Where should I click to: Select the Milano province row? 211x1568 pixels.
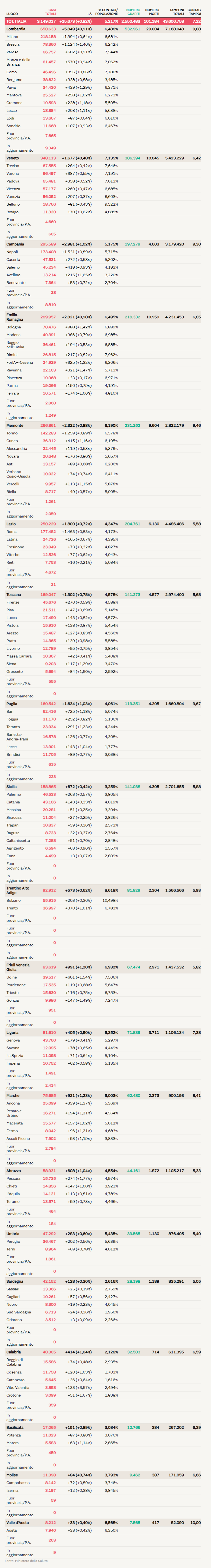(x=12, y=37)
